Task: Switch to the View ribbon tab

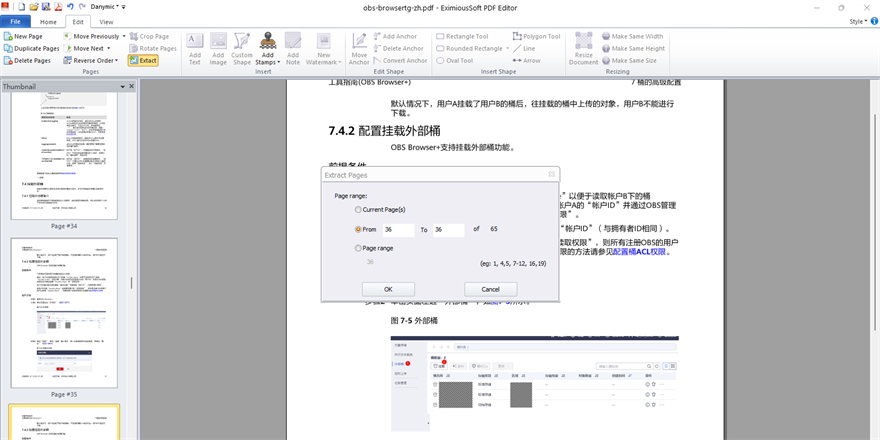Action: pos(106,22)
